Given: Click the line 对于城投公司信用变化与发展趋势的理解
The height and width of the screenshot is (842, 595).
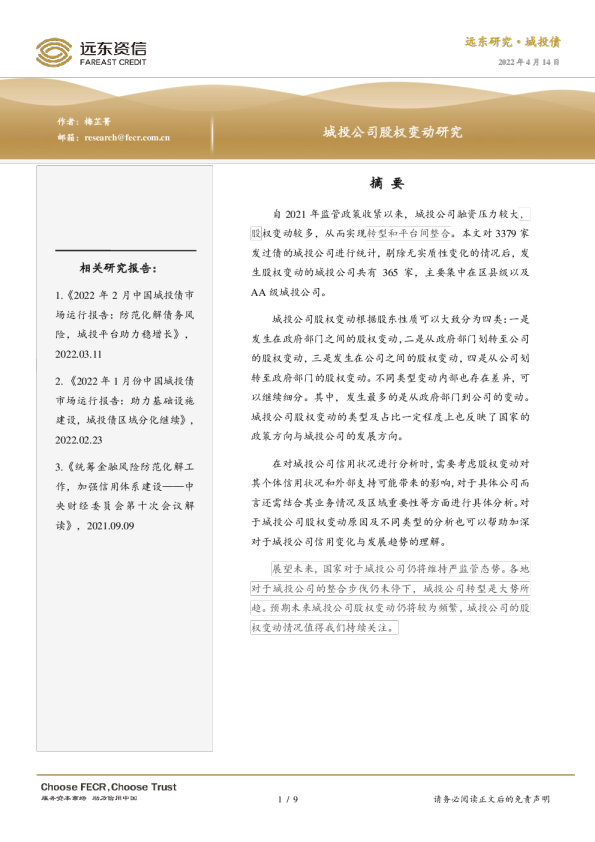Looking at the screenshot, I should pyautogui.click(x=349, y=542).
